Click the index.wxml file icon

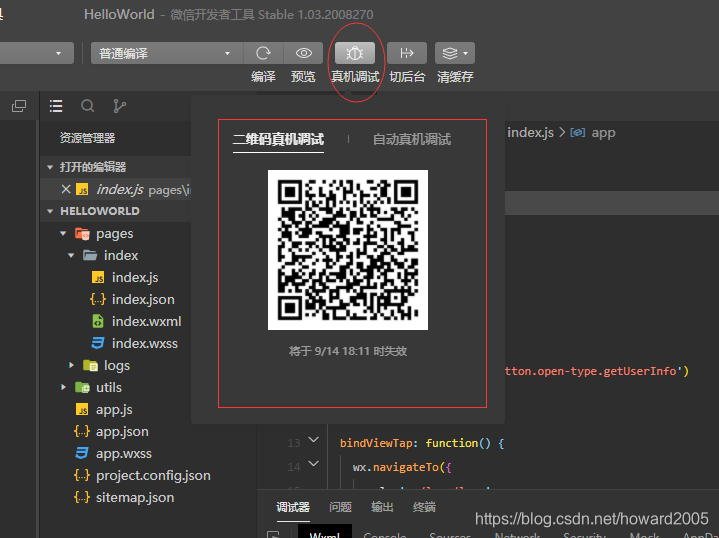click(98, 322)
